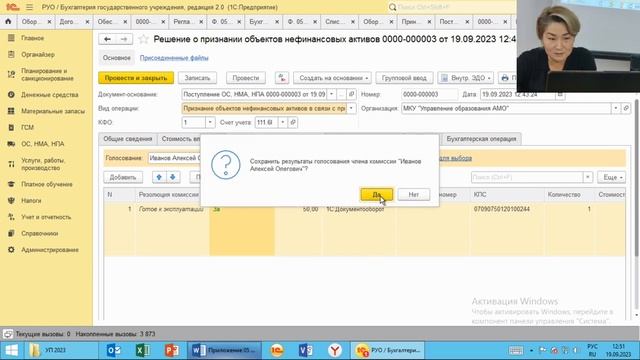Open Главное section in sidebar
The width and height of the screenshot is (640, 360).
33,38
